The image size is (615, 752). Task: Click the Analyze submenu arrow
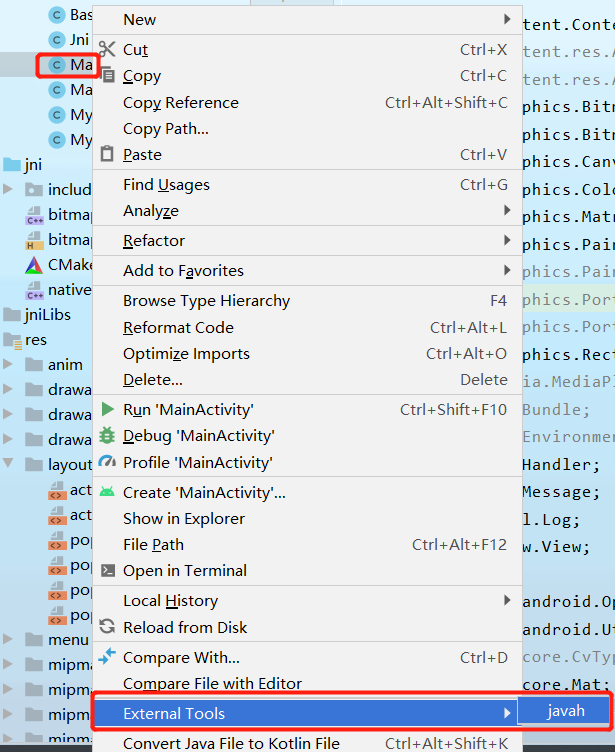[507, 210]
